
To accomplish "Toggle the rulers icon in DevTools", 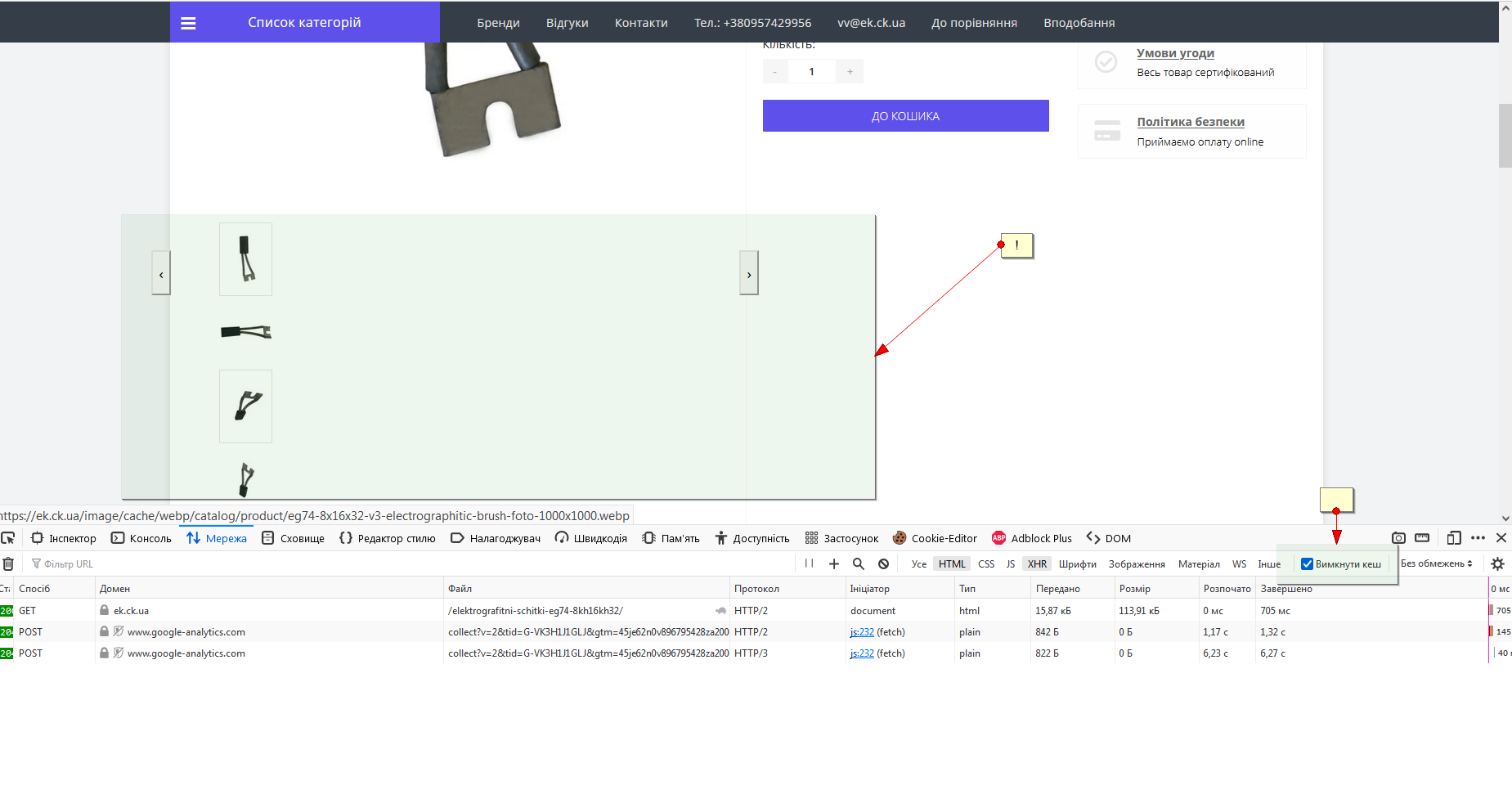I will pyautogui.click(x=1422, y=538).
